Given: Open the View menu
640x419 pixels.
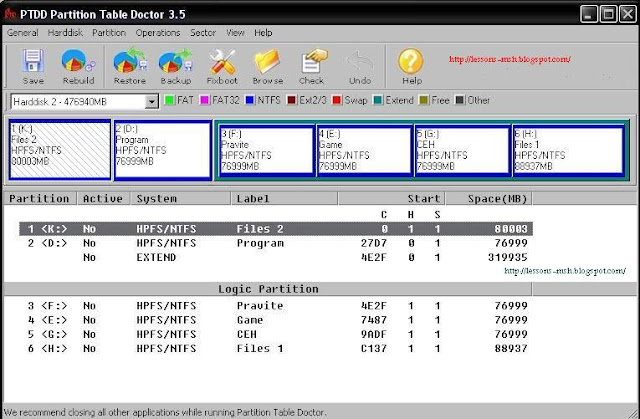Looking at the screenshot, I should point(236,33).
